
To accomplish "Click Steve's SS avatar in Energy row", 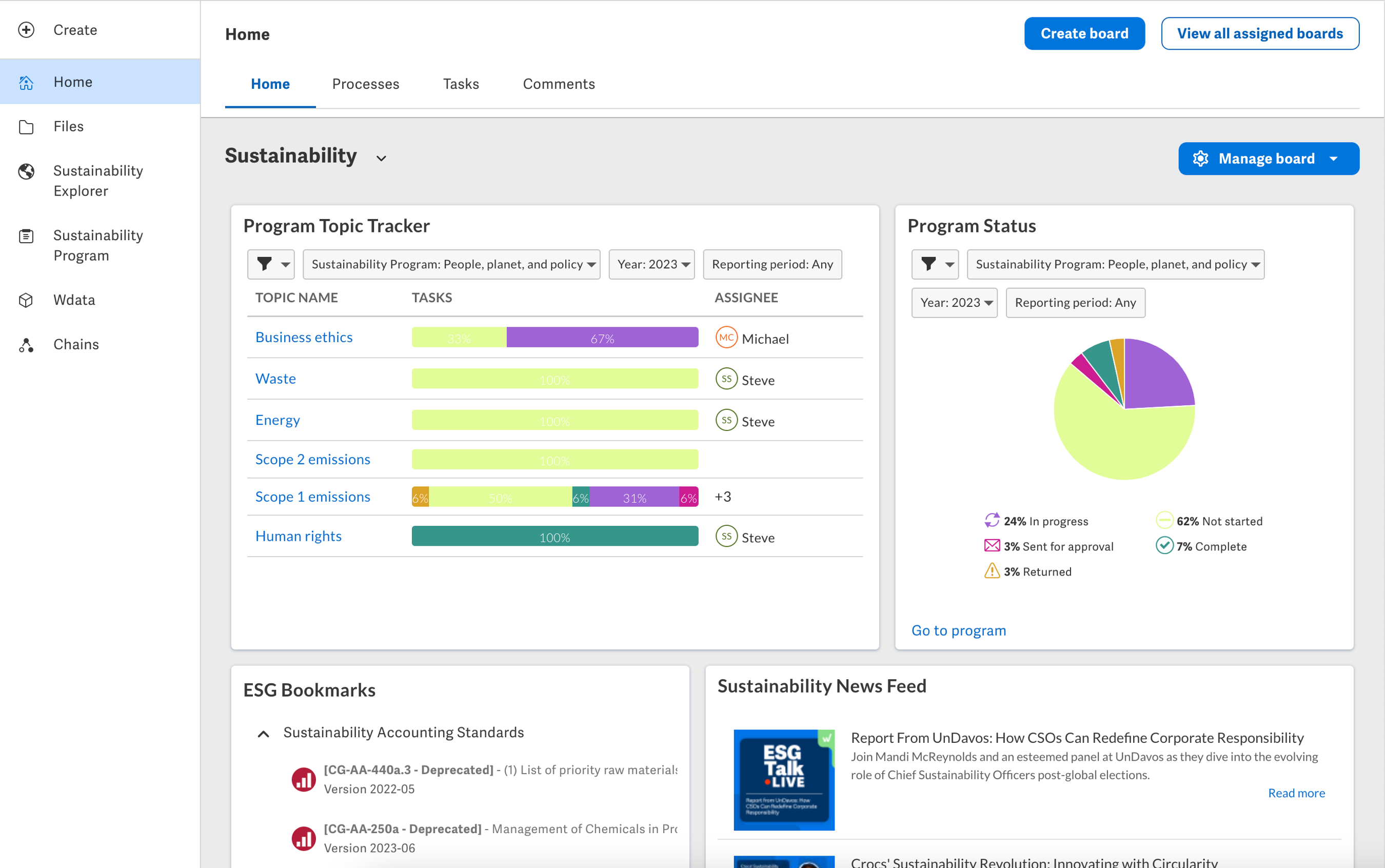I will 726,420.
